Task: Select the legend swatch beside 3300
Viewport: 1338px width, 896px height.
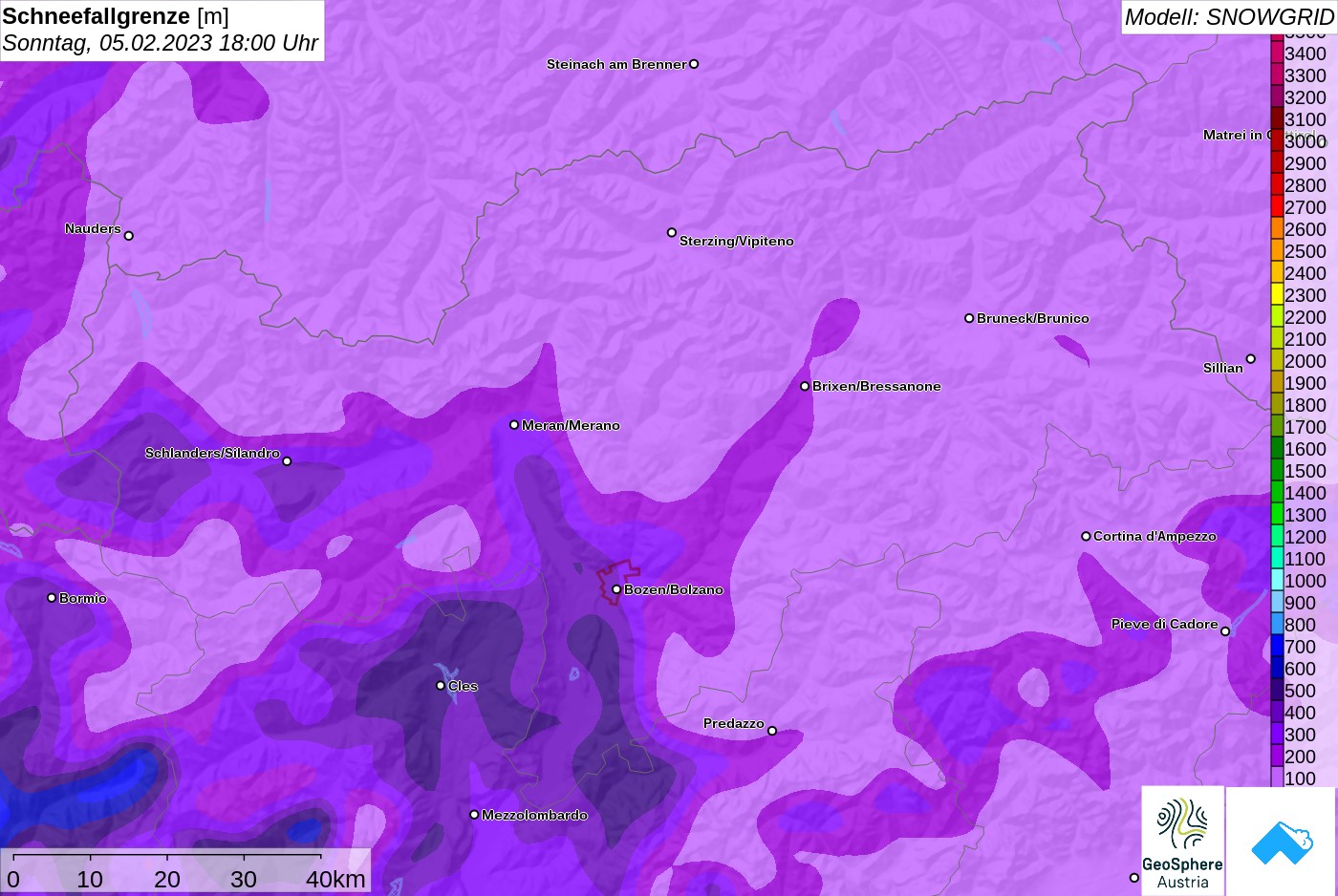Action: (x=1277, y=75)
